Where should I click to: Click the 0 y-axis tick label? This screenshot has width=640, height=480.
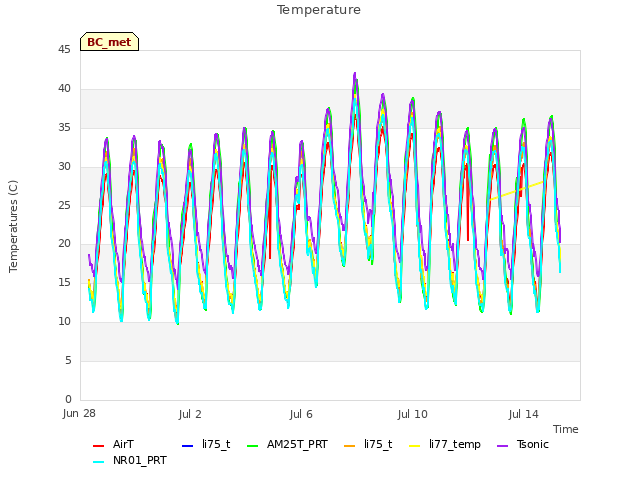68,399
